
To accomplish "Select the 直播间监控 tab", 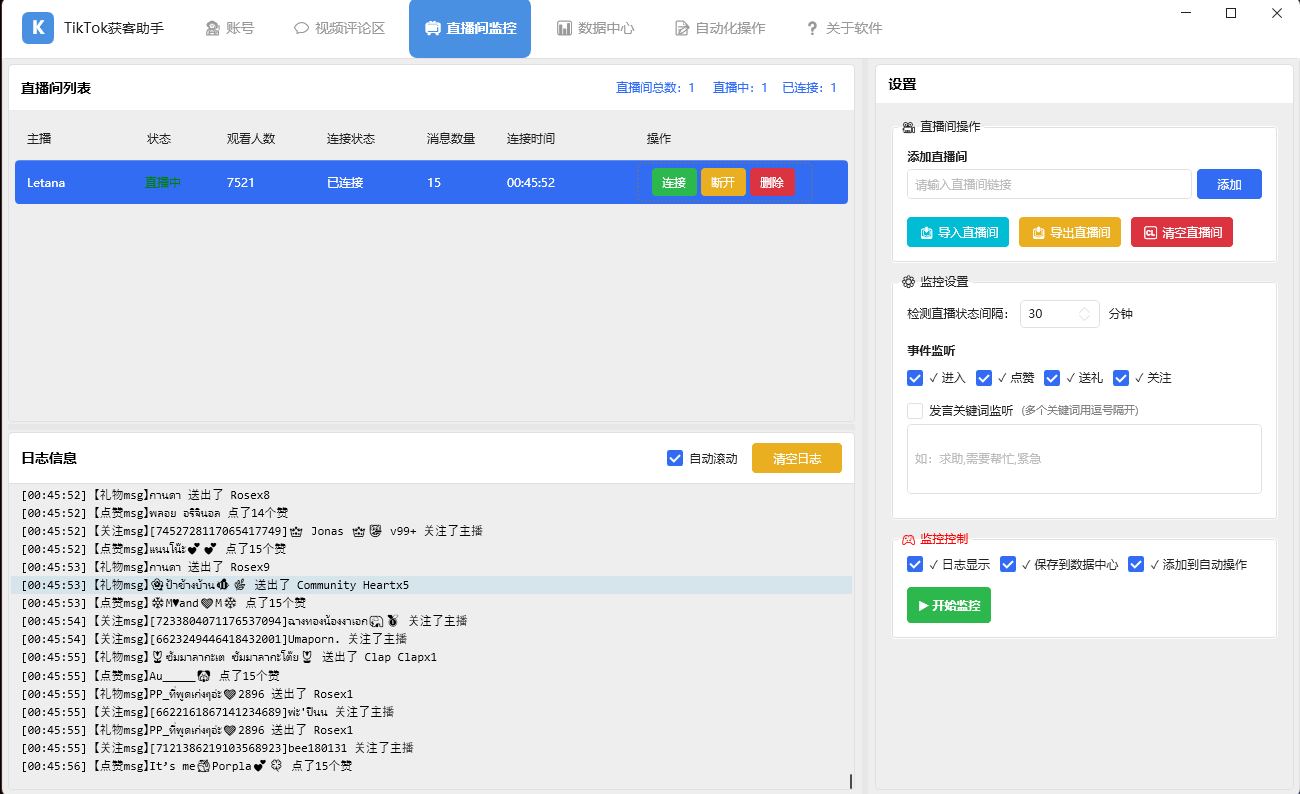I will click(470, 28).
